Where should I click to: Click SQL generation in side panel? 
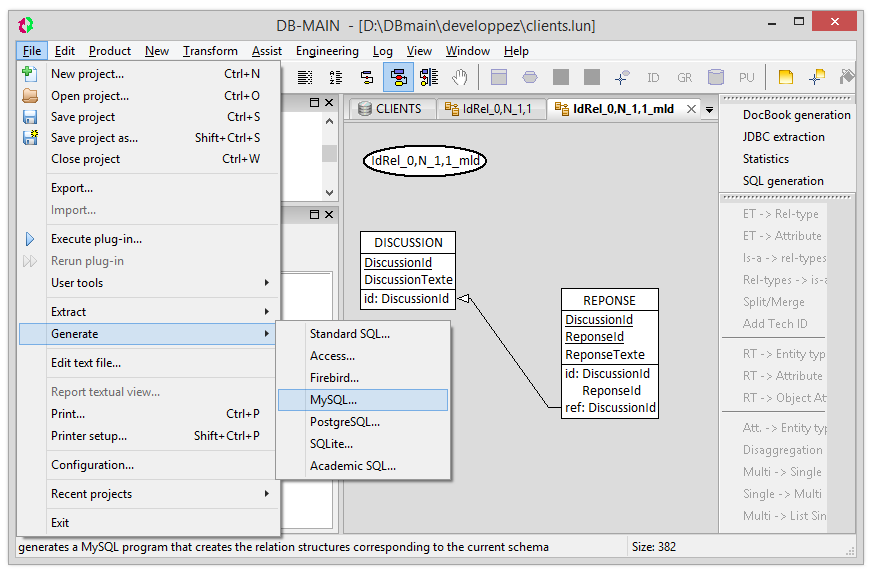point(783,181)
